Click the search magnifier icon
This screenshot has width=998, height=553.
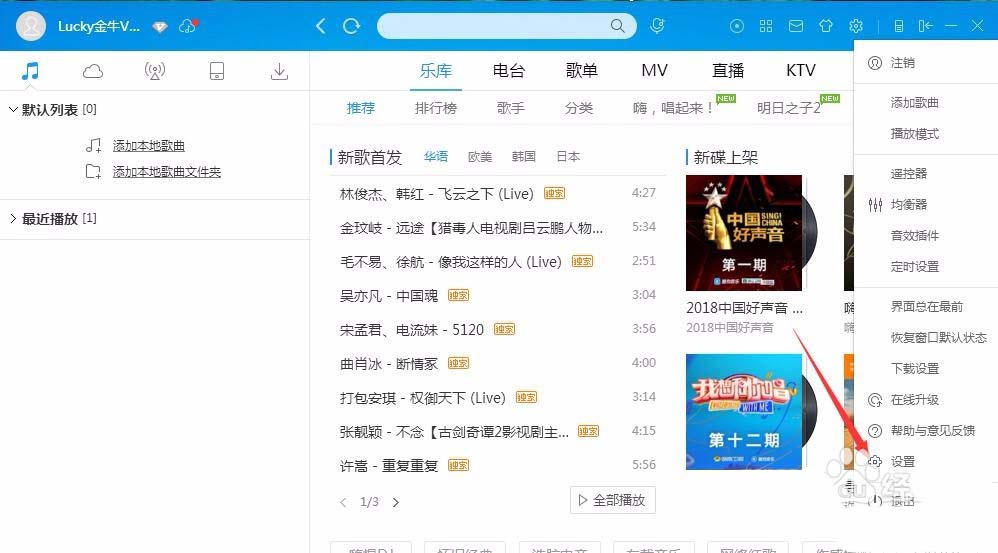tap(617, 26)
